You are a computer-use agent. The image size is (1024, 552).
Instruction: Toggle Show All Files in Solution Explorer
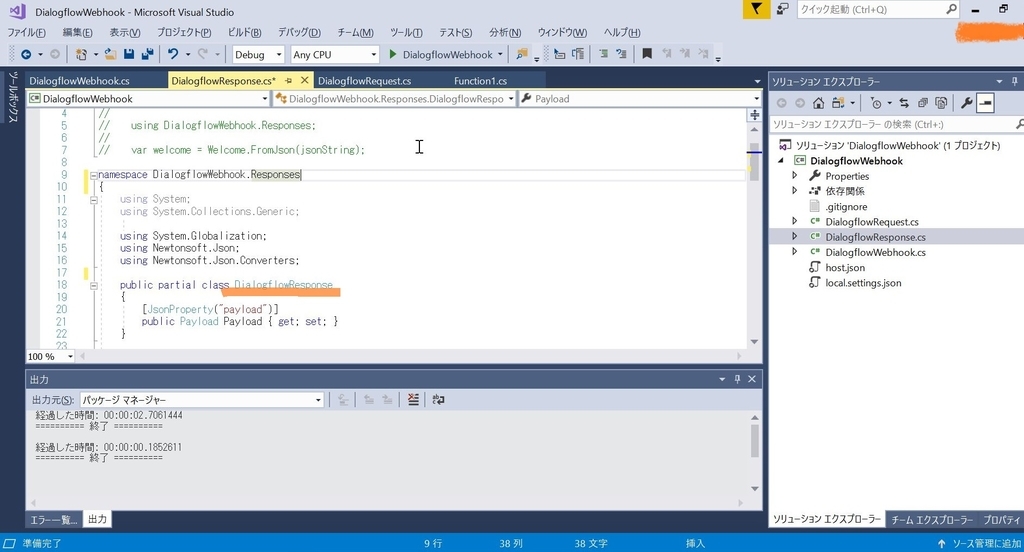[941, 103]
